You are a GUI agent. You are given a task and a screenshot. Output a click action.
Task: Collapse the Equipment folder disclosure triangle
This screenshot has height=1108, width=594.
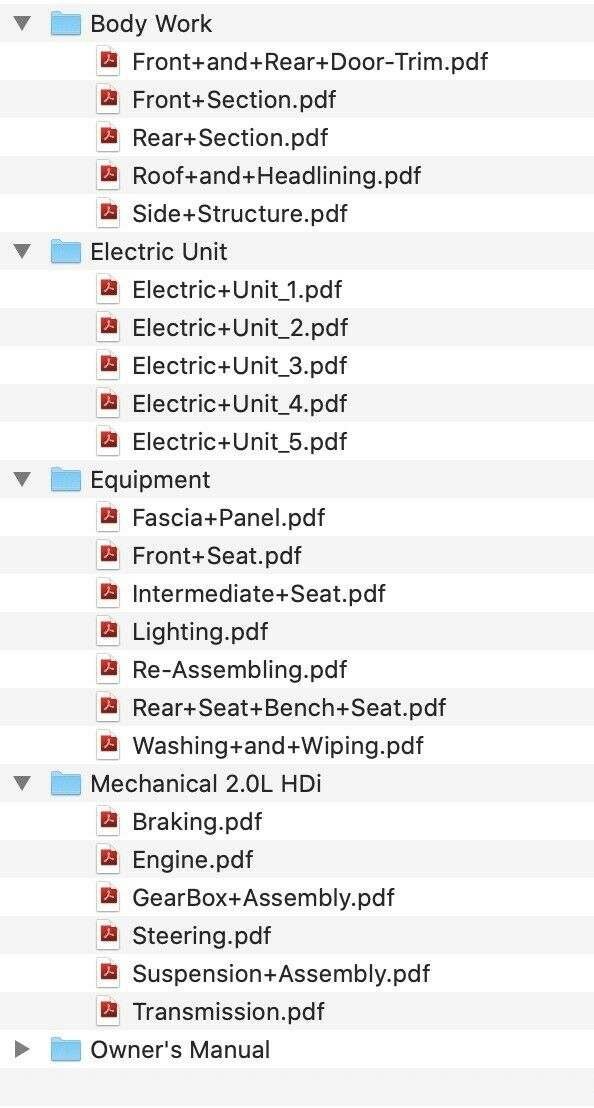(x=23, y=480)
